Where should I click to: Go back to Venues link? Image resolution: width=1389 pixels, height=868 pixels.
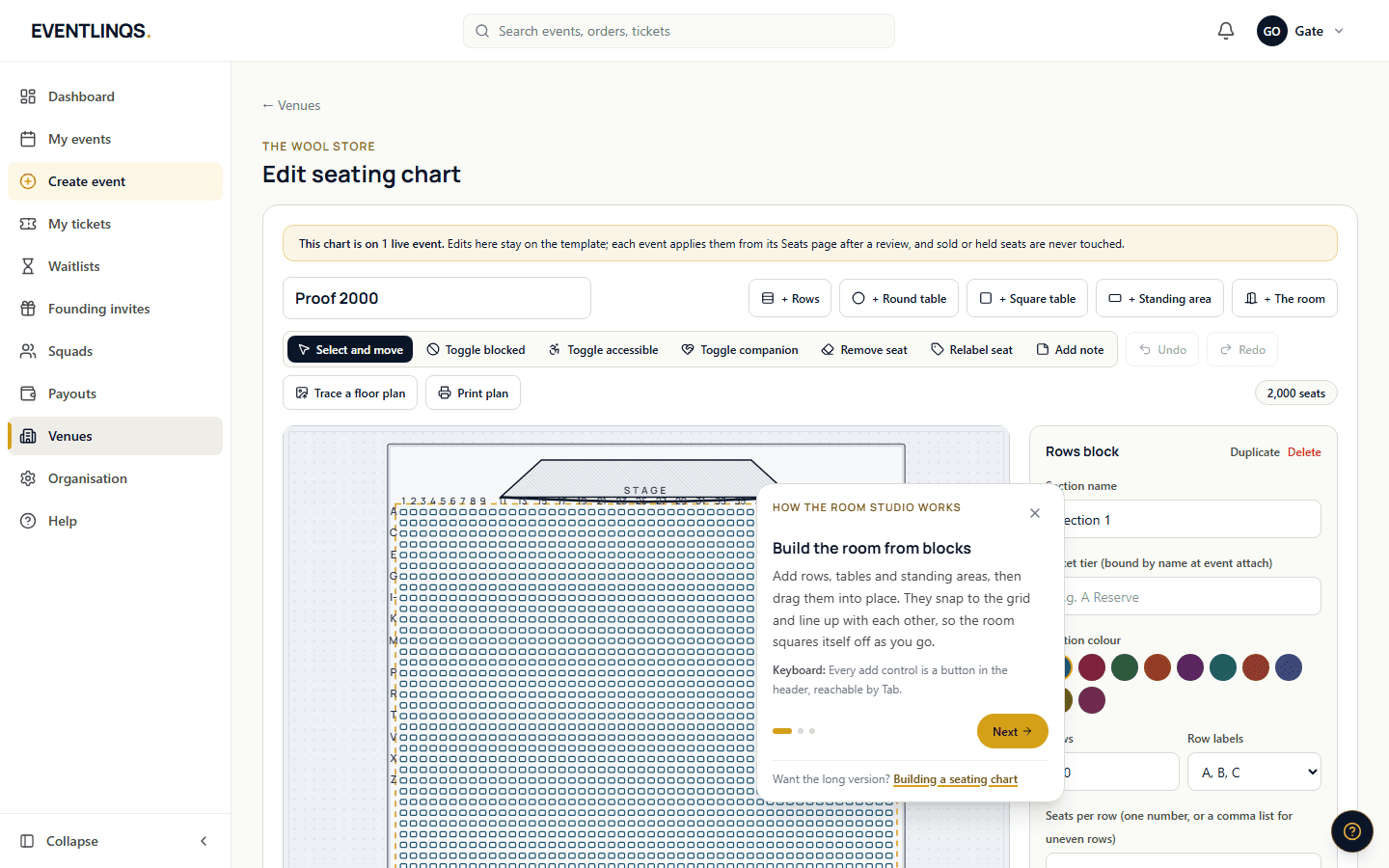point(291,105)
